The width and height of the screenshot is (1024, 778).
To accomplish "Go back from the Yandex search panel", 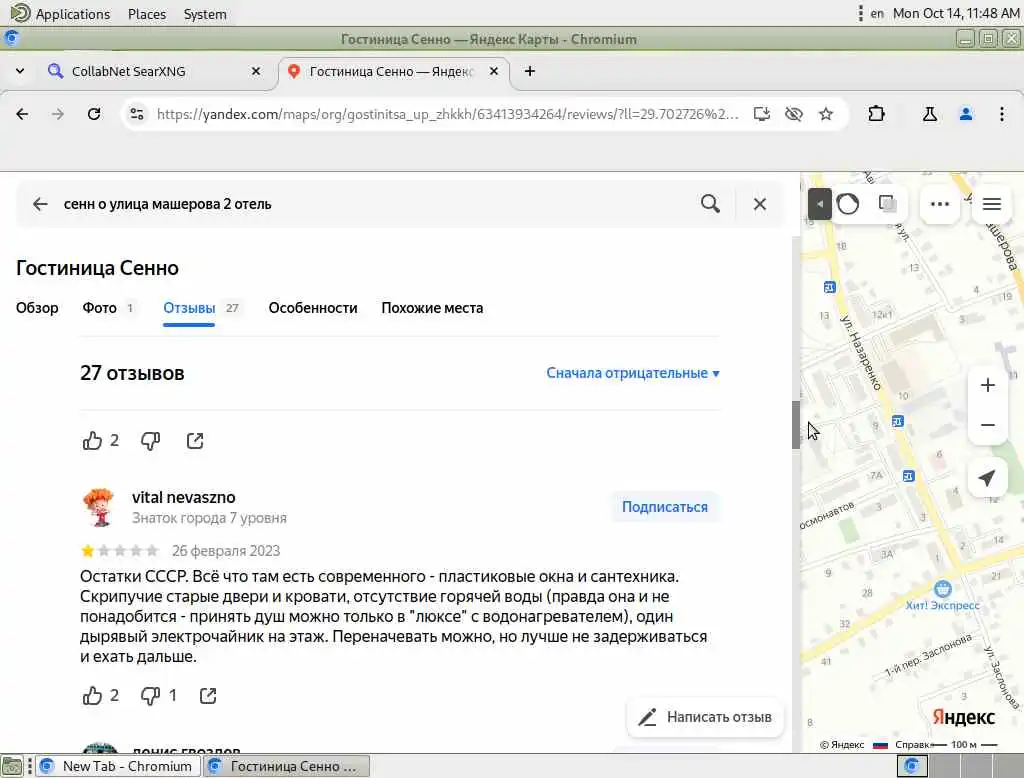I will pos(40,204).
